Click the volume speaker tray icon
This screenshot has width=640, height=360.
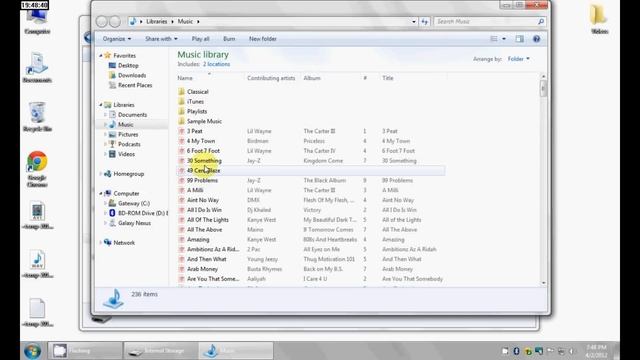572,351
